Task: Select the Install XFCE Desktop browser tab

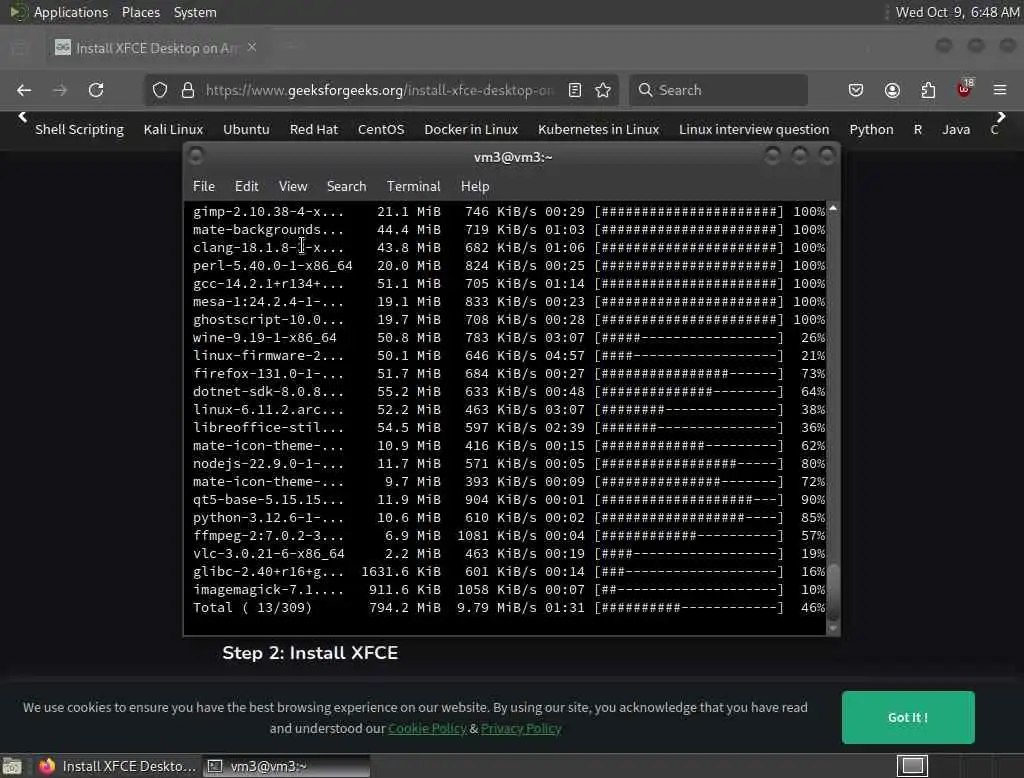Action: point(155,48)
